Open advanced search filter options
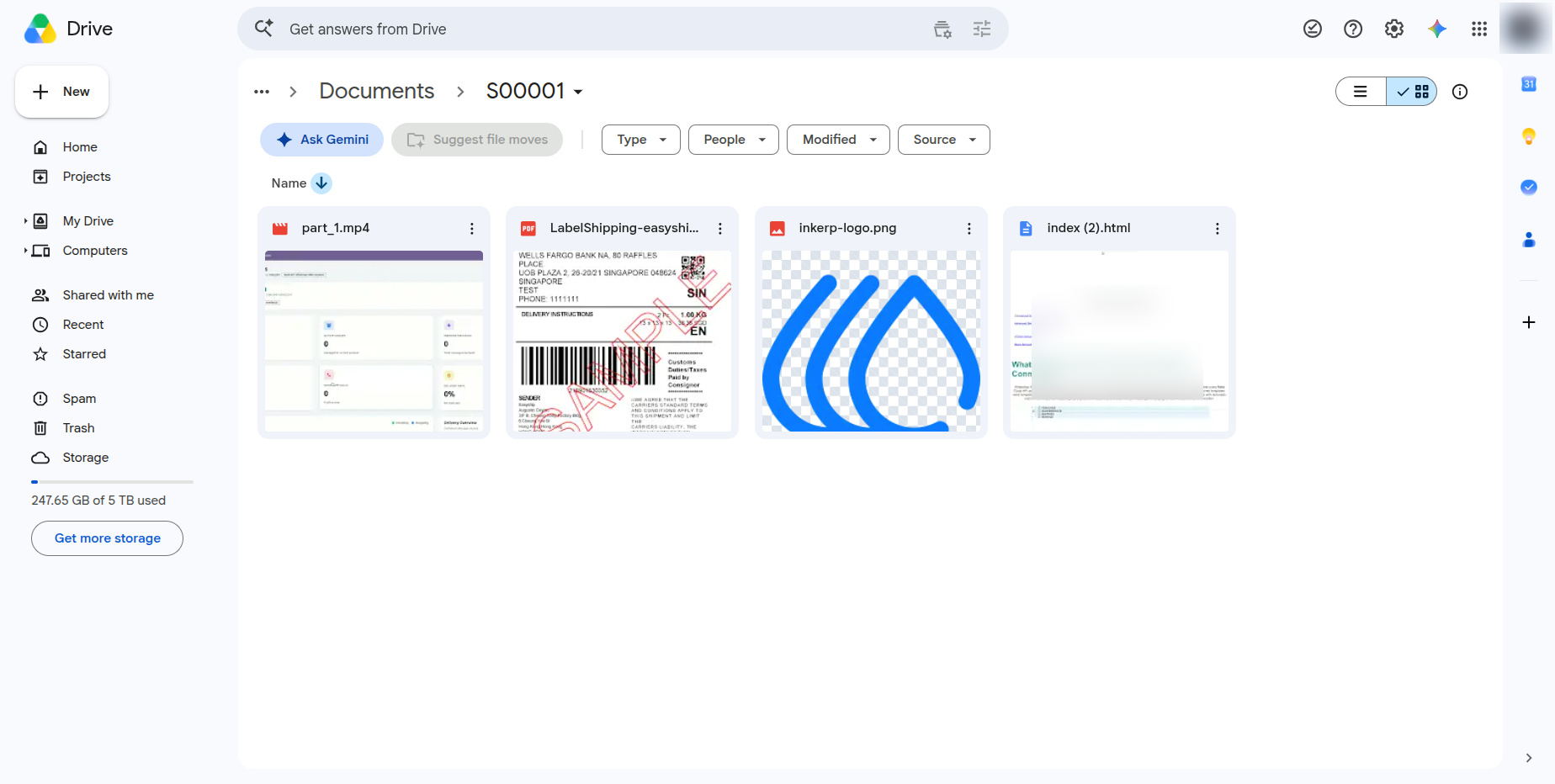Viewport: 1555px width, 784px height. (982, 29)
